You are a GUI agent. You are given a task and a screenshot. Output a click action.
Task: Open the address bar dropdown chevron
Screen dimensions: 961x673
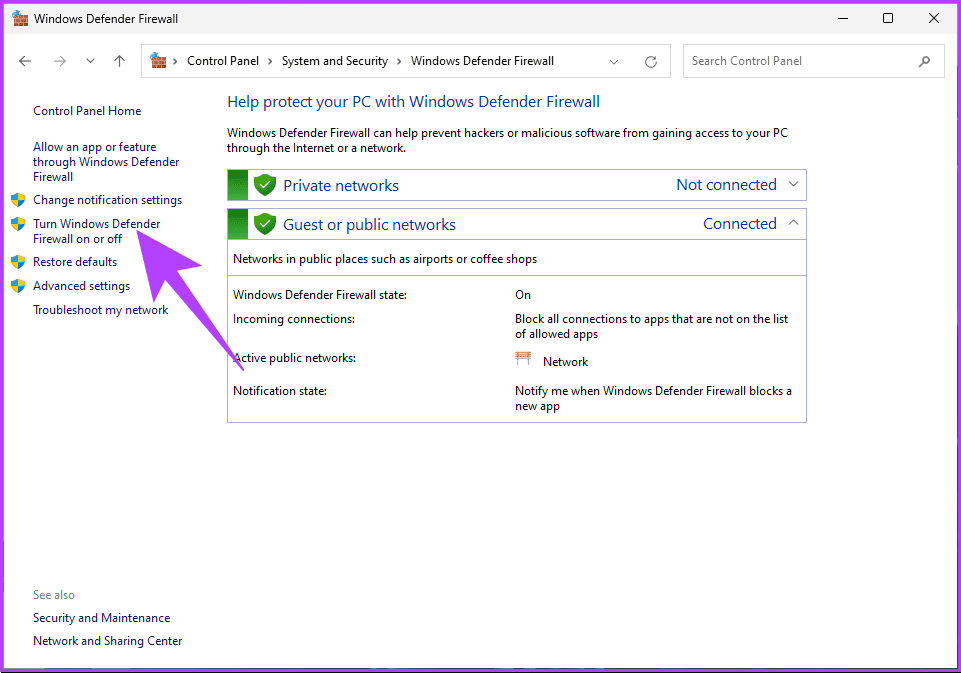[x=614, y=61]
